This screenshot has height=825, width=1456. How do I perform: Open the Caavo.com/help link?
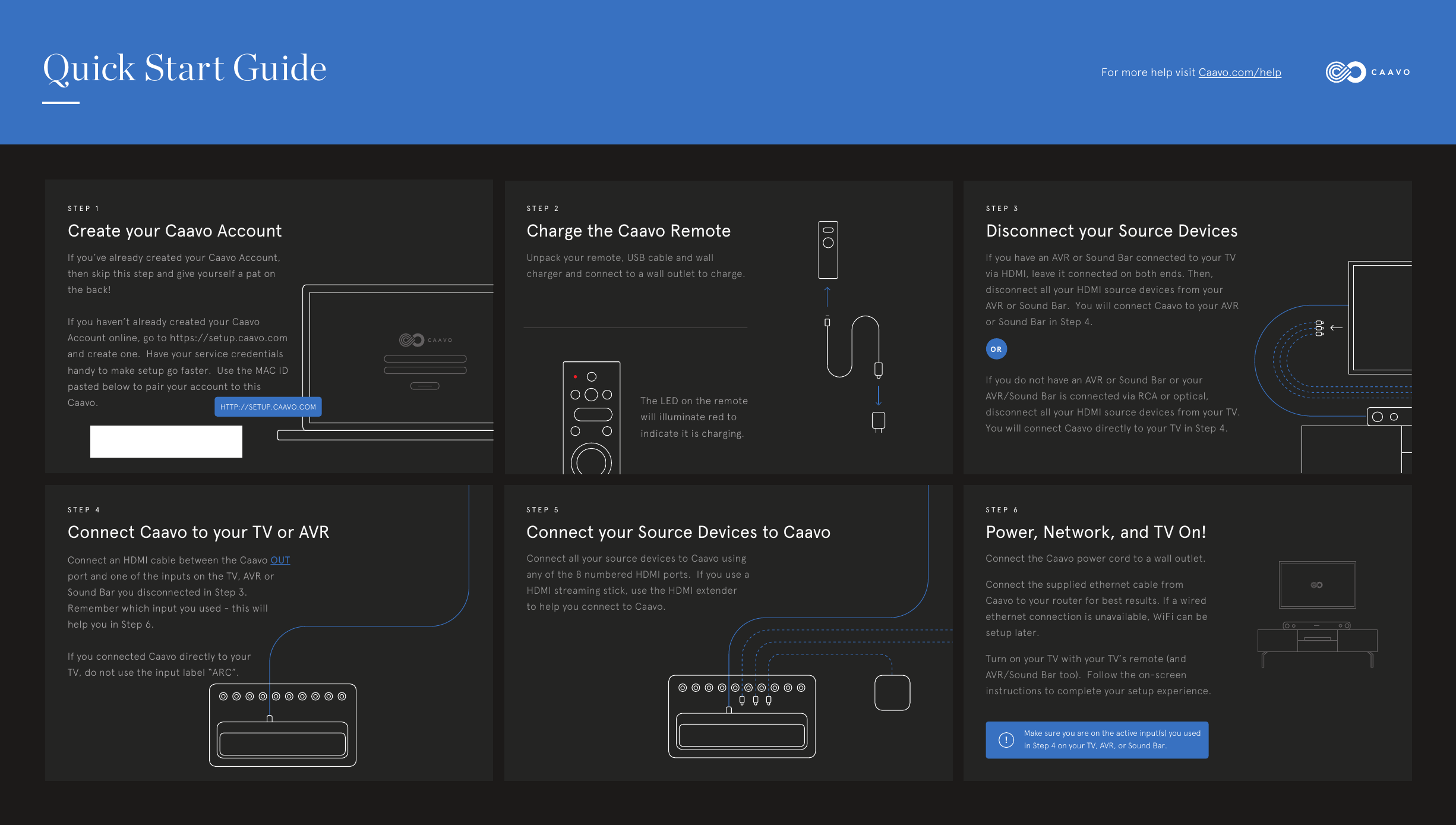[x=1239, y=73]
